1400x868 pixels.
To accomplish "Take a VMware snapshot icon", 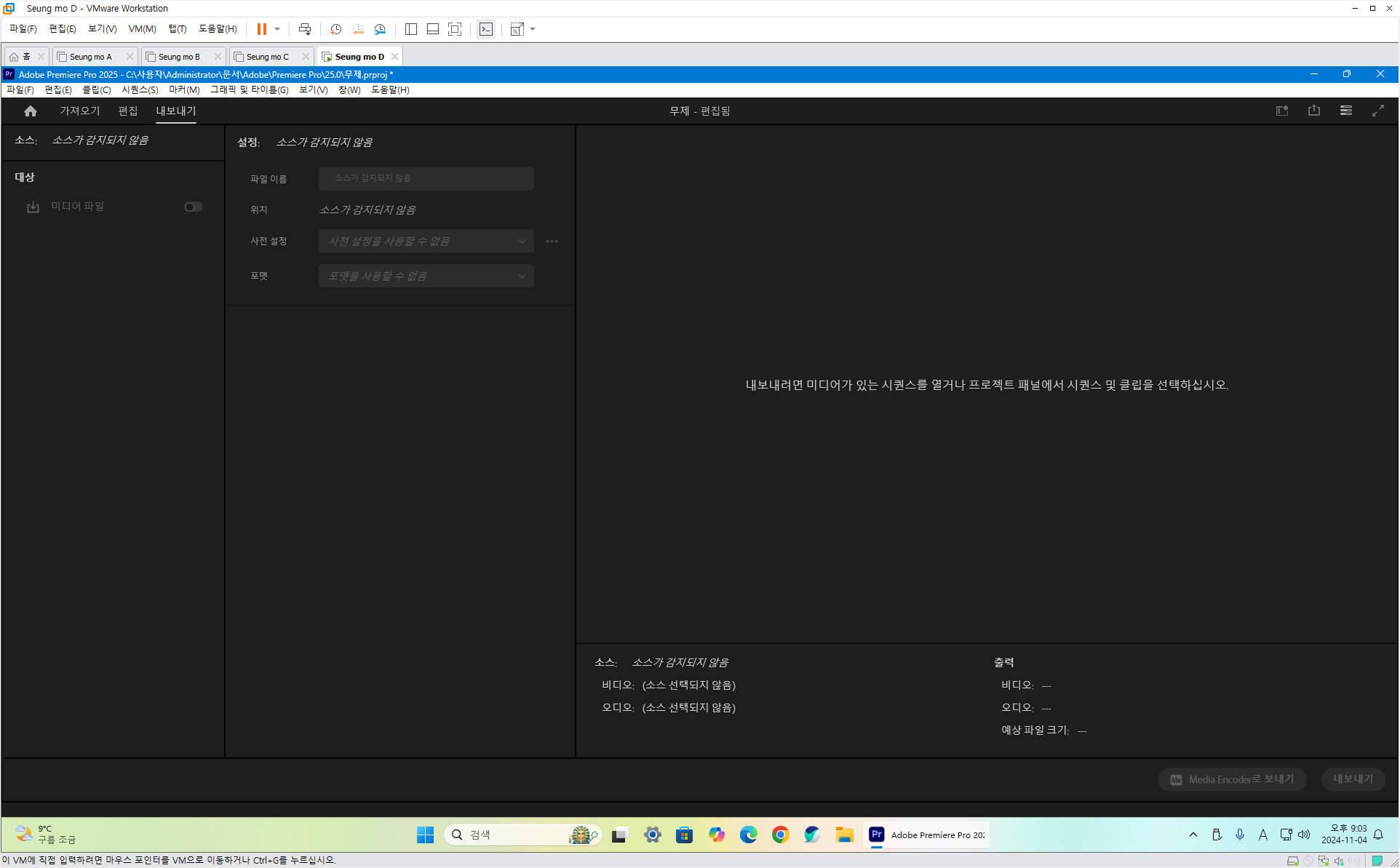I will click(x=335, y=29).
